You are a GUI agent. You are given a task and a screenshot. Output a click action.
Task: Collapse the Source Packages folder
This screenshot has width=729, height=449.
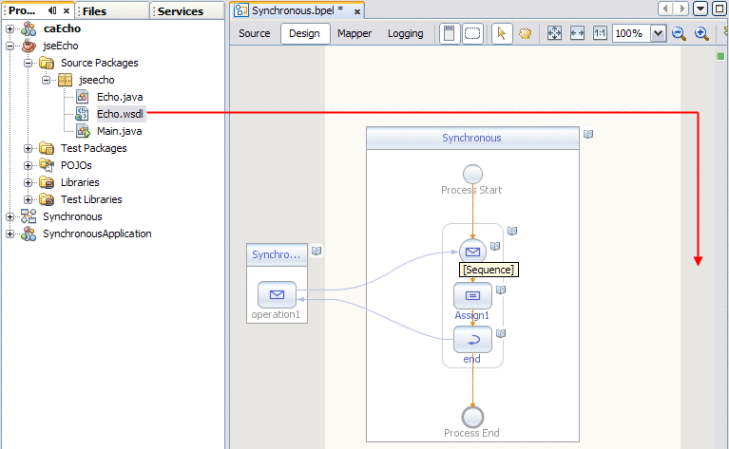[x=28, y=63]
